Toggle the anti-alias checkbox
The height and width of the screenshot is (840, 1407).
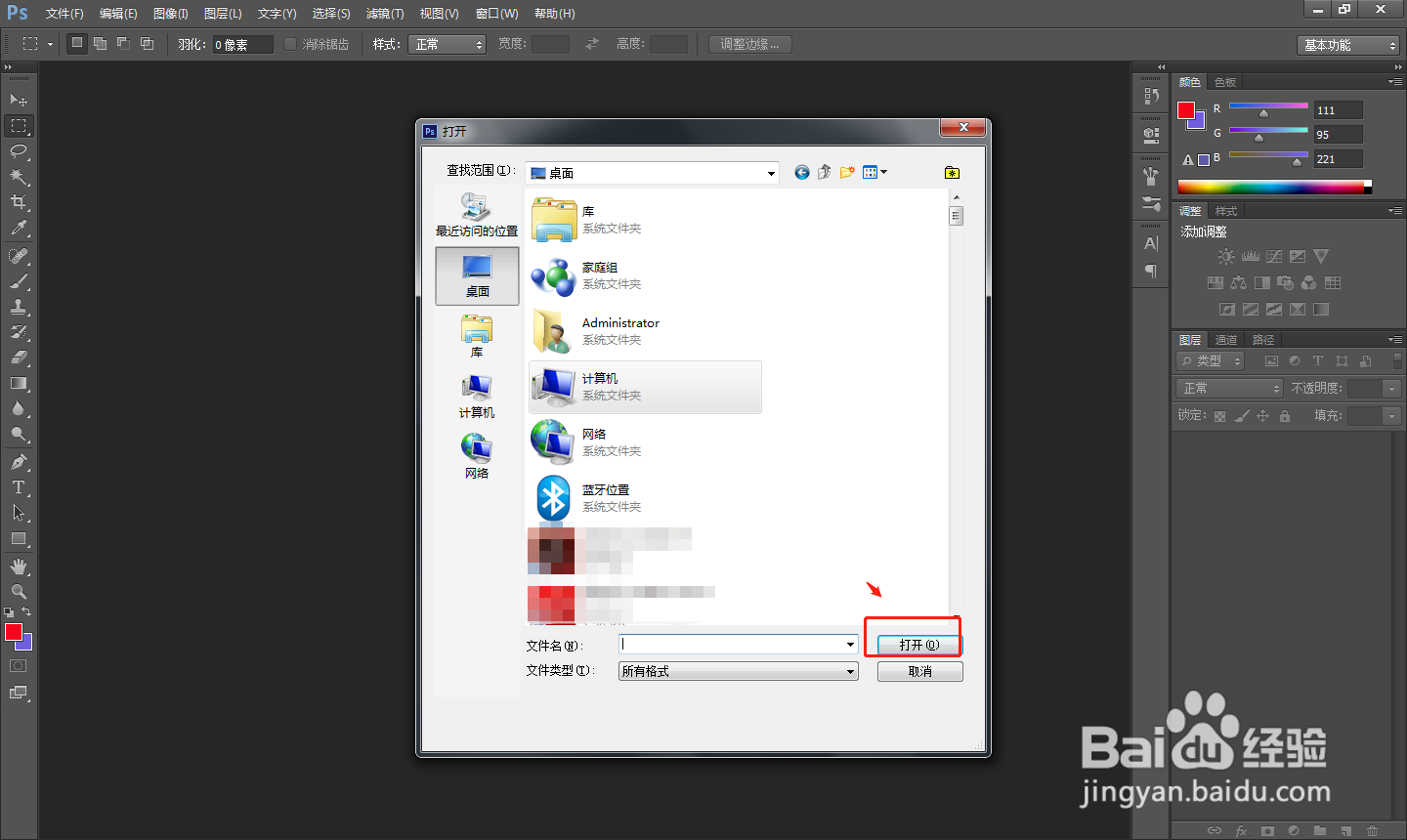click(x=290, y=44)
